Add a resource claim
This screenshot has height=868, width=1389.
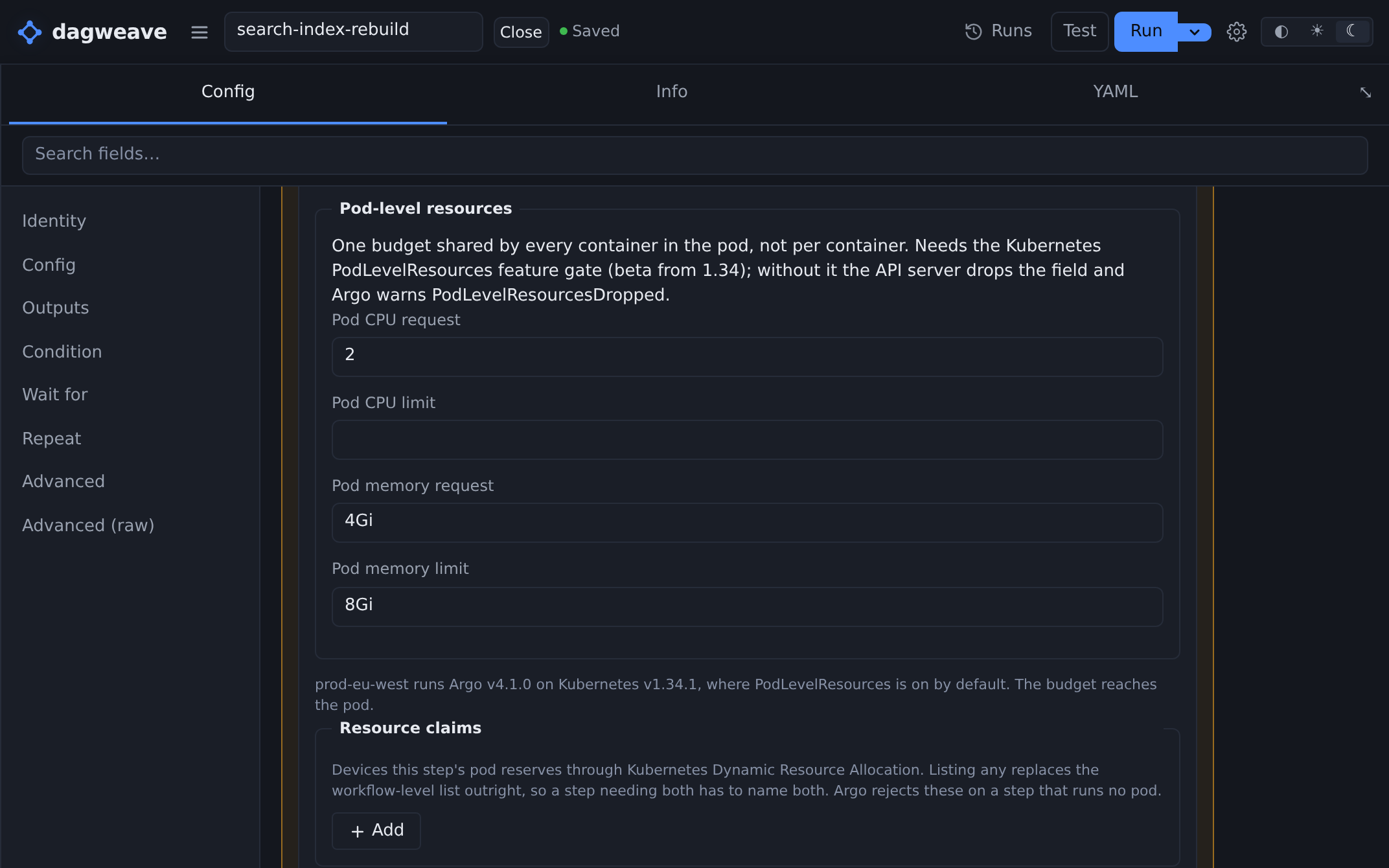(x=376, y=831)
